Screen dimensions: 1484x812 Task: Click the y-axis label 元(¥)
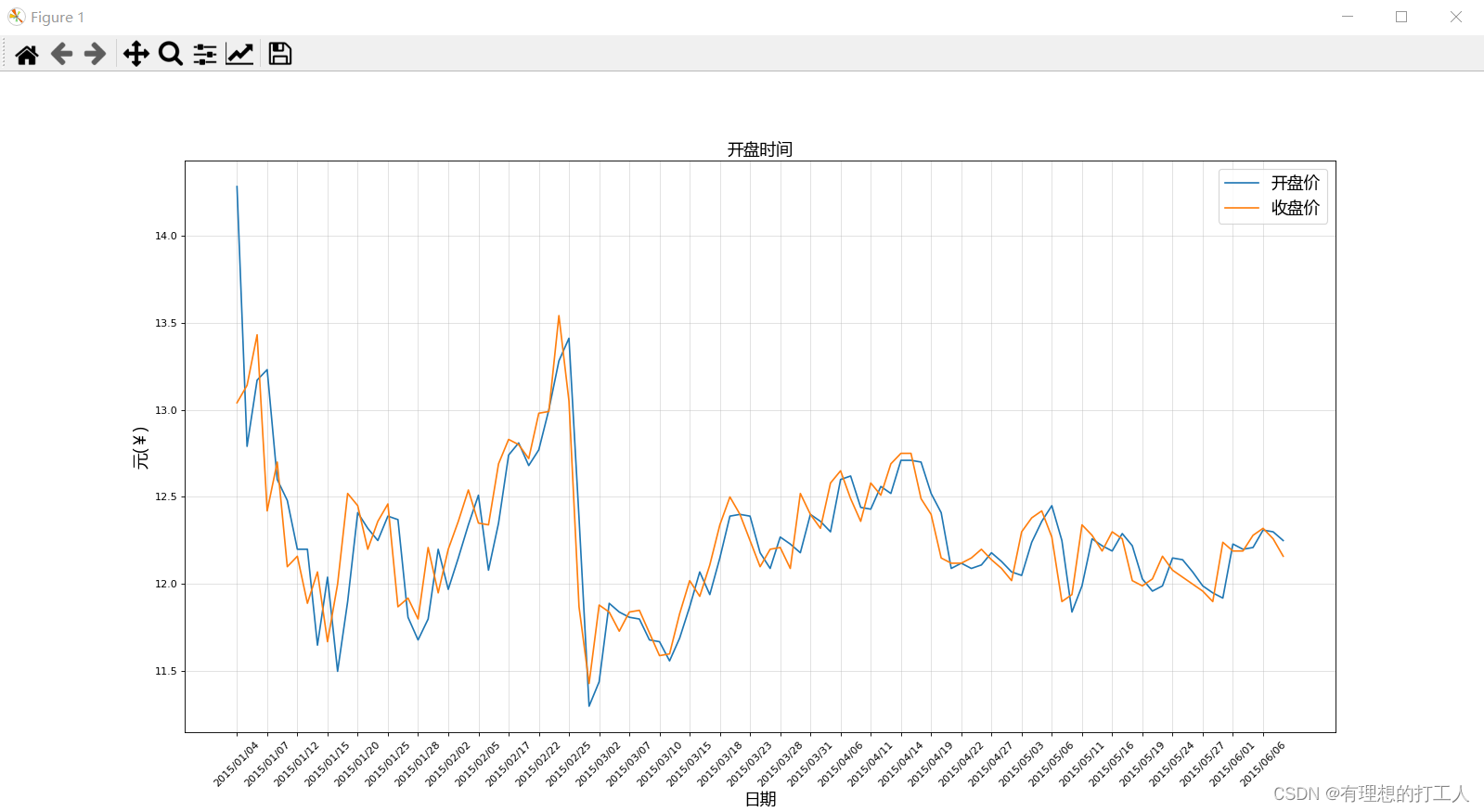tap(141, 447)
